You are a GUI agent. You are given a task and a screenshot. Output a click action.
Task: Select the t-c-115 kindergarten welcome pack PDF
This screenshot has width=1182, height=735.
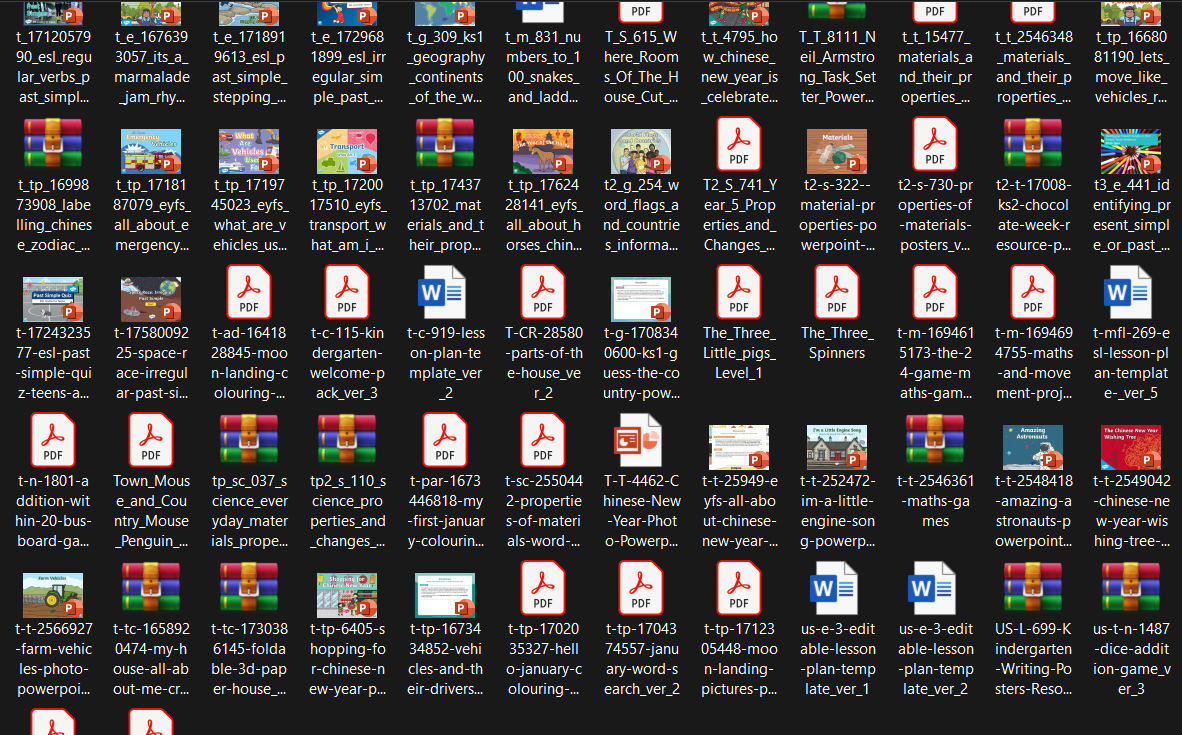tap(347, 295)
